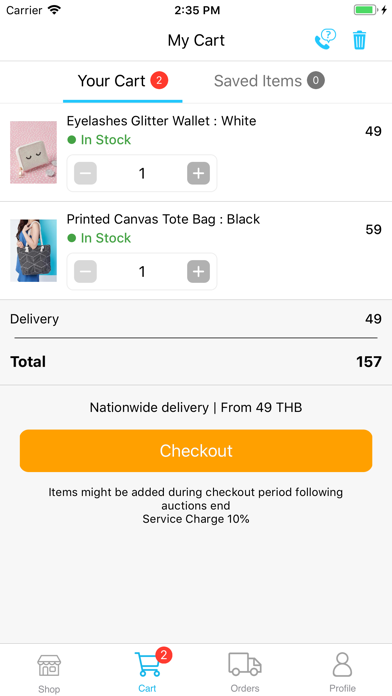This screenshot has width=392, height=696.
Task: Increase quantity of Printed Canvas Tote Bag
Action: click(198, 272)
